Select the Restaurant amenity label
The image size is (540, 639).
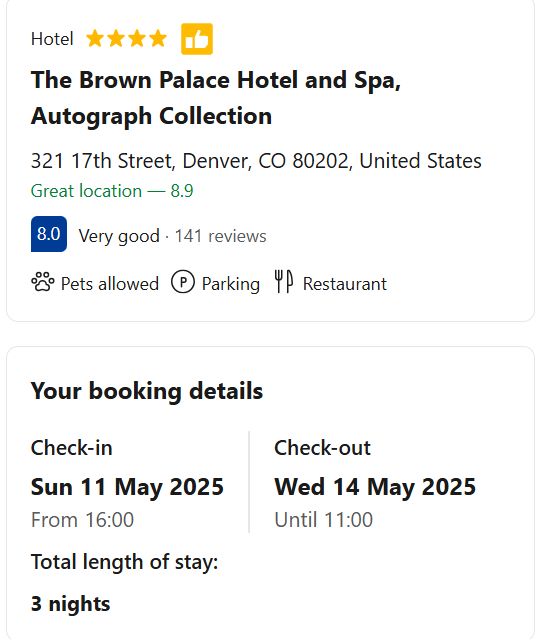tap(345, 284)
